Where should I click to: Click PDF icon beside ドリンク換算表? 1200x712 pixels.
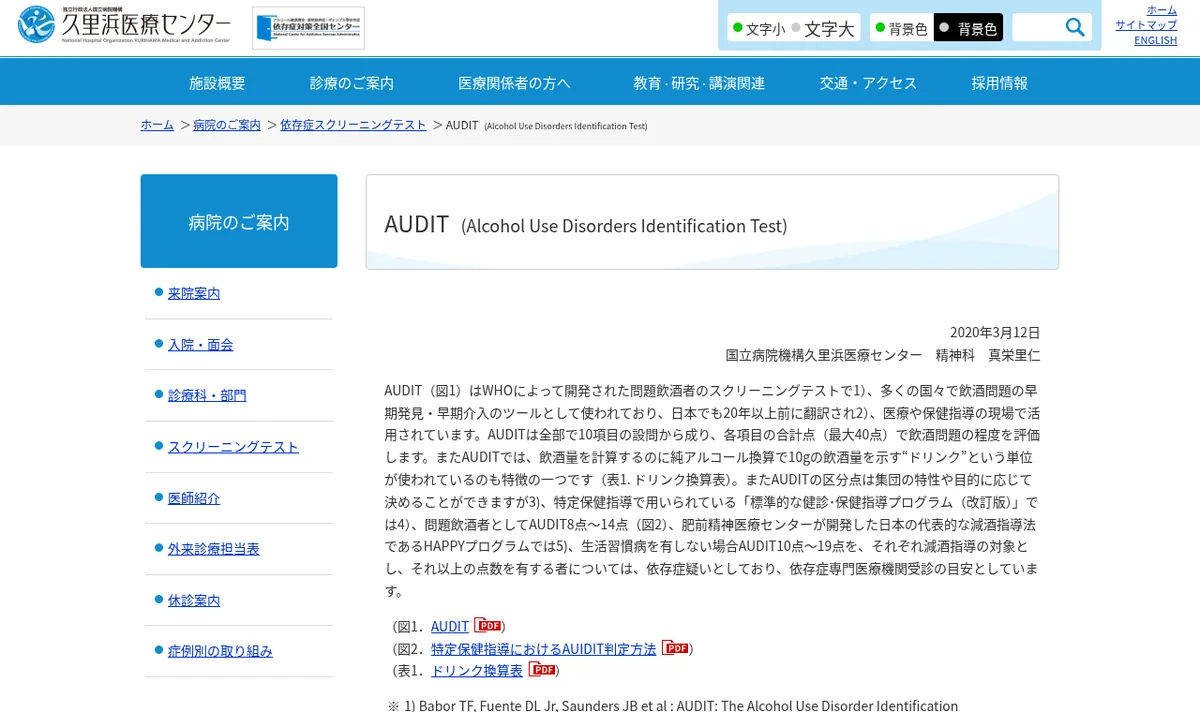[542, 669]
